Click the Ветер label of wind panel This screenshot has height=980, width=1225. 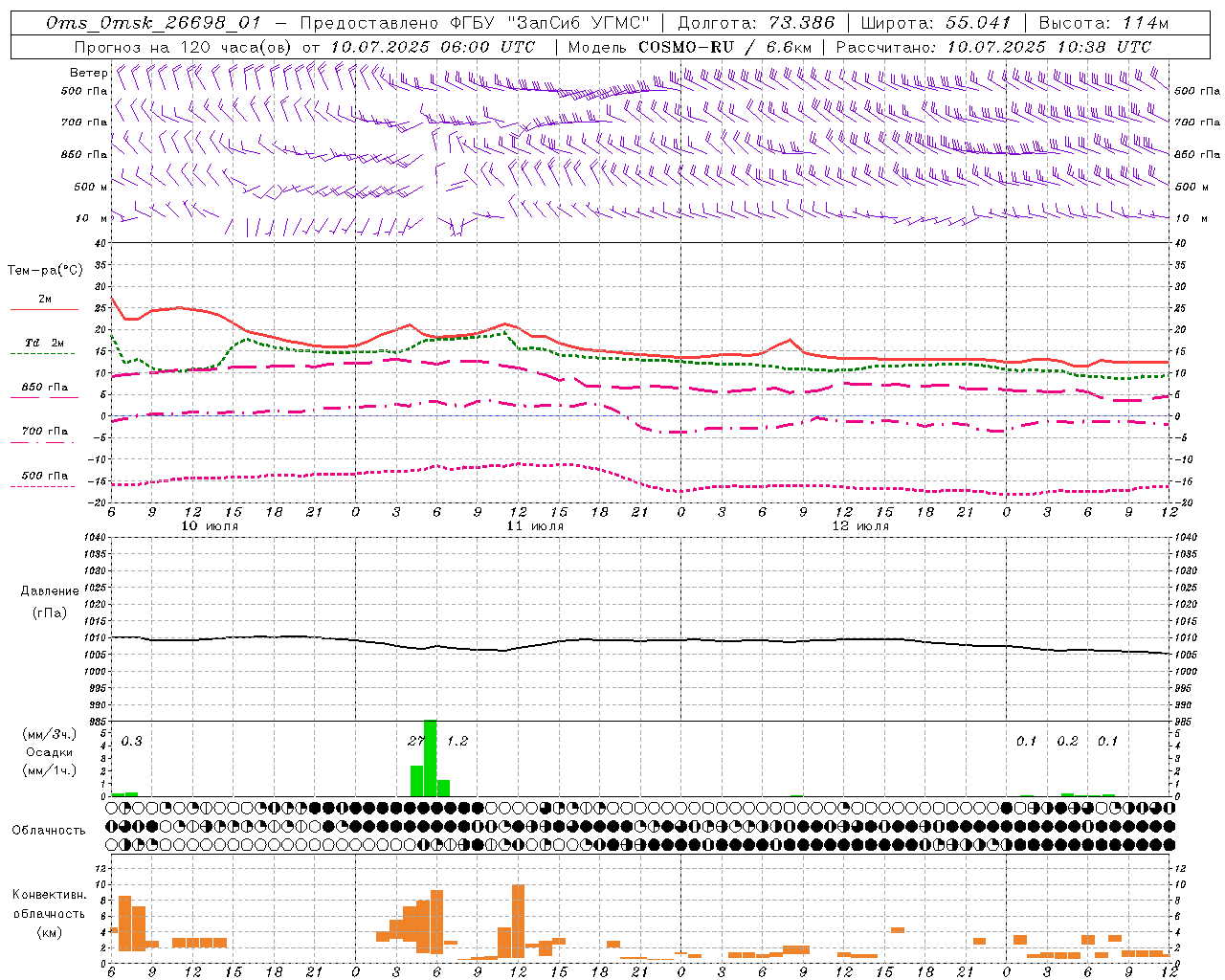tap(88, 73)
